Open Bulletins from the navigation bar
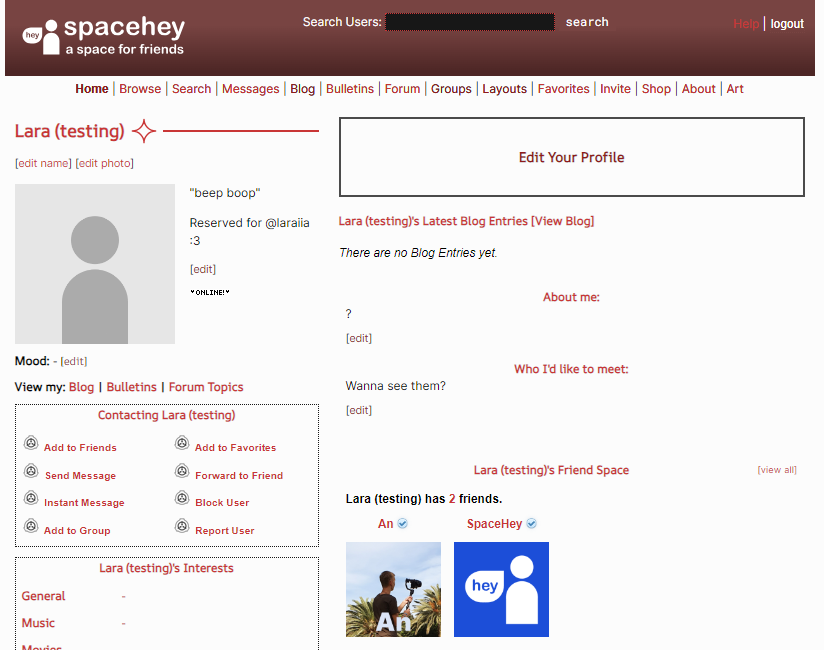The width and height of the screenshot is (824, 650). tap(349, 89)
